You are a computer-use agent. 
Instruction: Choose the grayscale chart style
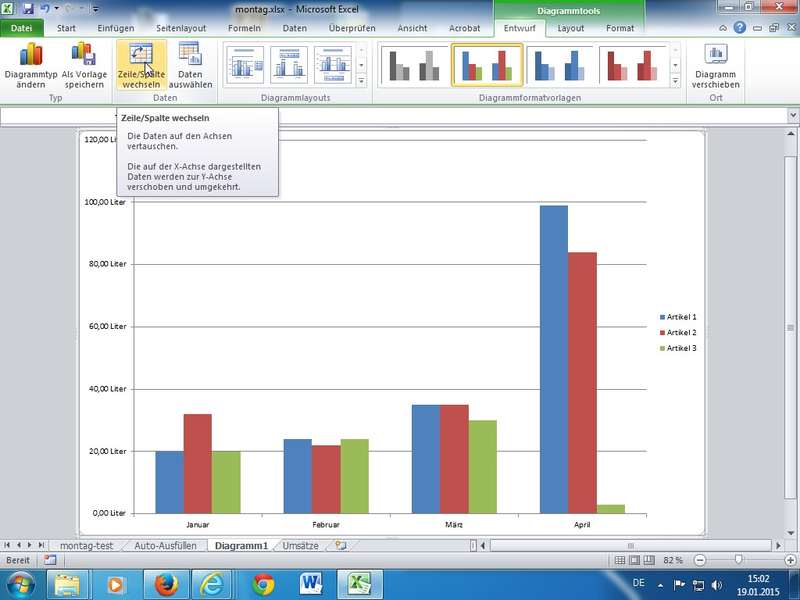414,65
